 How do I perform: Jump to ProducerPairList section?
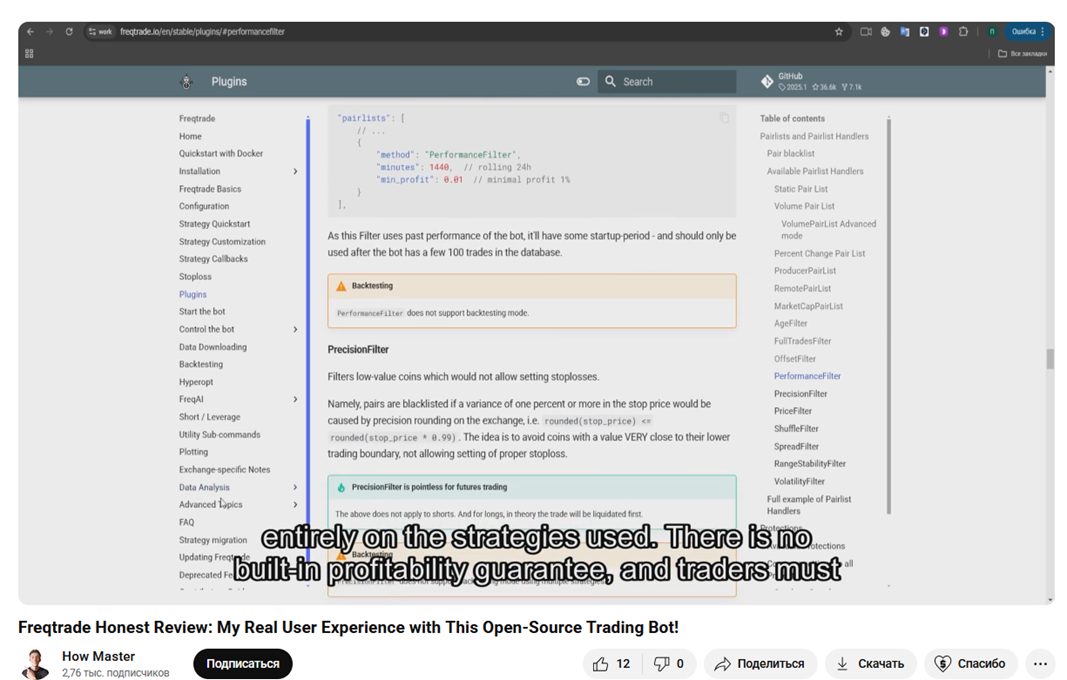(x=805, y=271)
